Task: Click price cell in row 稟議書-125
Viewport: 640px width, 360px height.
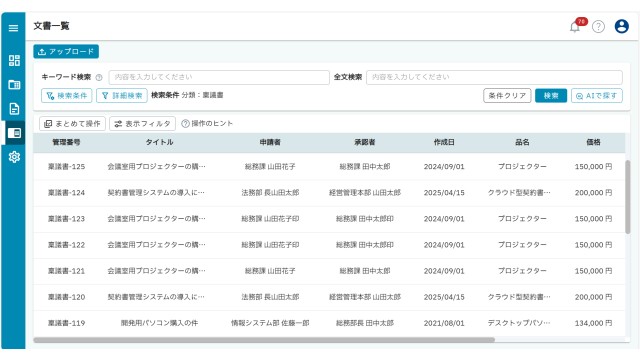Action: point(593,167)
